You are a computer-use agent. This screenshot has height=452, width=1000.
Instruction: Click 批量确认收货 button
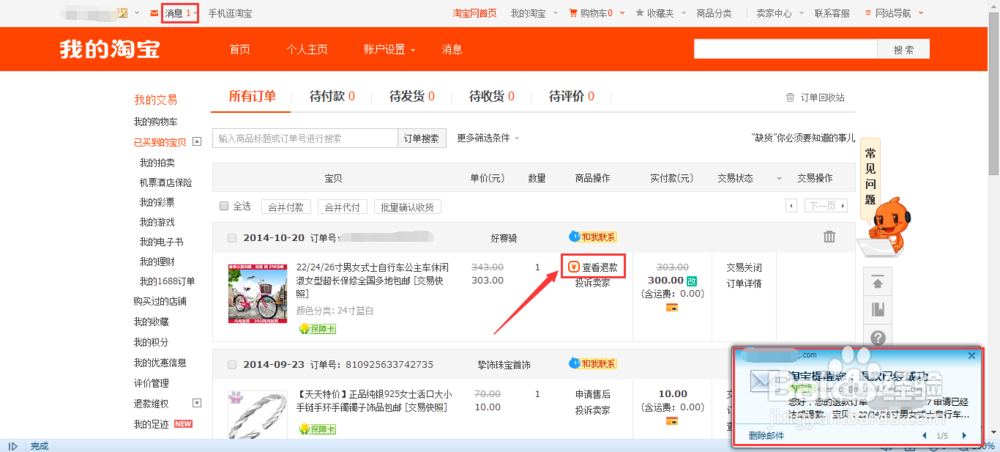(x=408, y=207)
